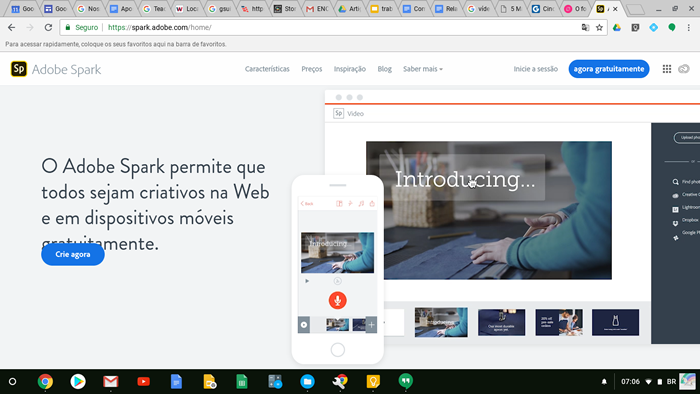Go back with browser back arrow

pos(12,28)
